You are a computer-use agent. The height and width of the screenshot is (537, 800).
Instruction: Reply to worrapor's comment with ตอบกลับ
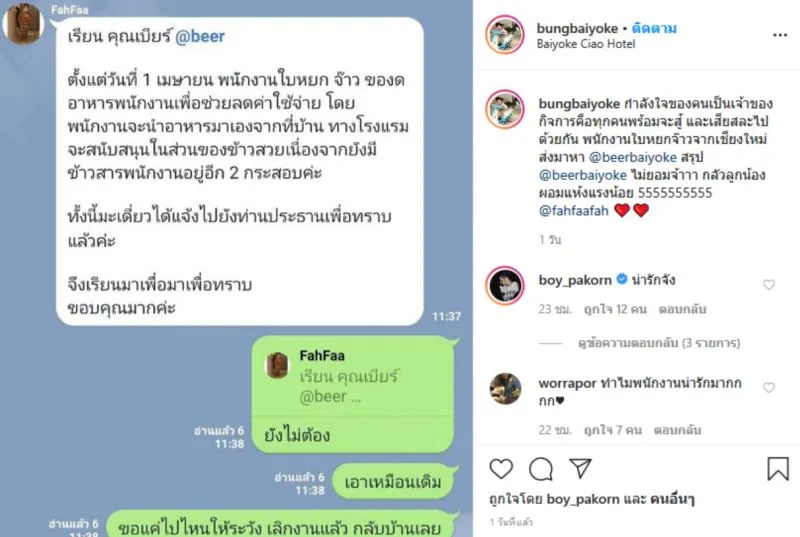678,430
